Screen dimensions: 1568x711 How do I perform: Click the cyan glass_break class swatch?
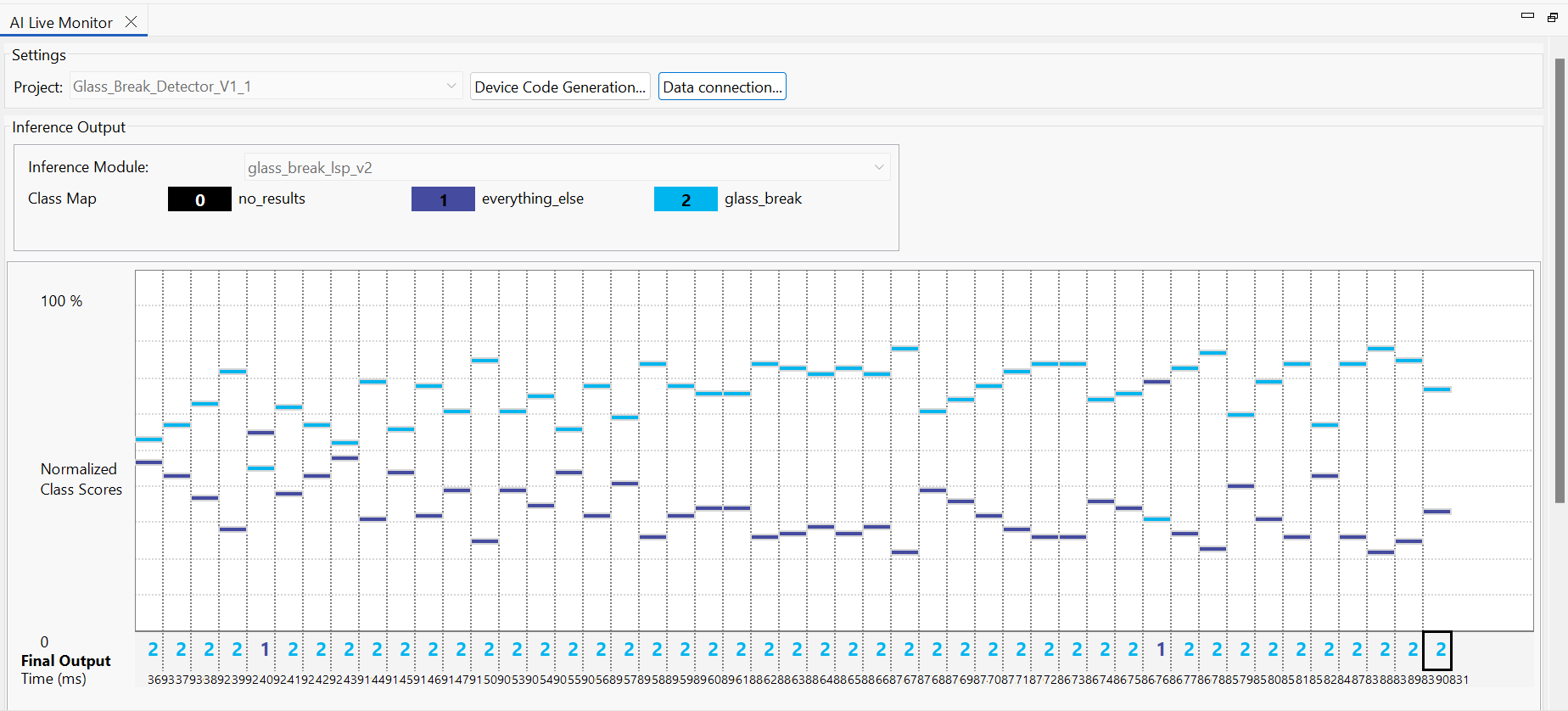[x=686, y=199]
